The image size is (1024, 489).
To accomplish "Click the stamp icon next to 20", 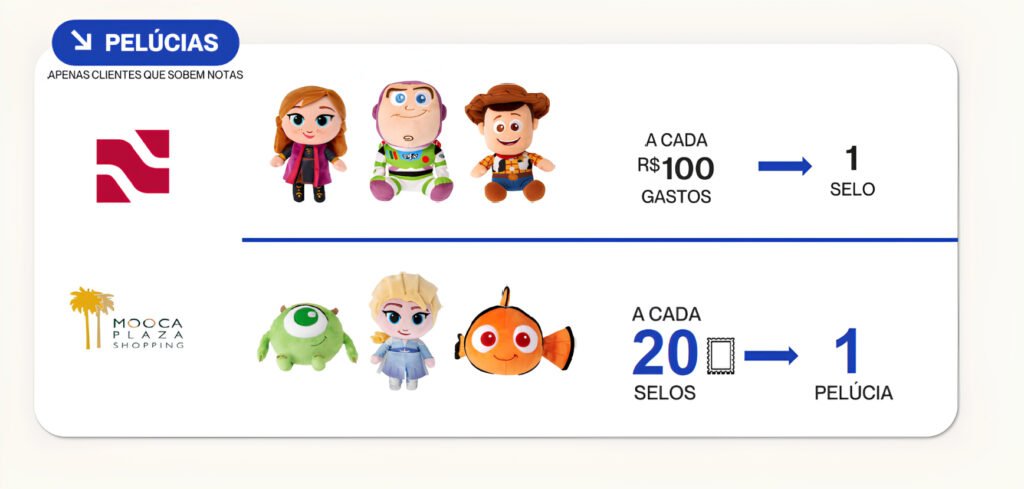I will 720,356.
